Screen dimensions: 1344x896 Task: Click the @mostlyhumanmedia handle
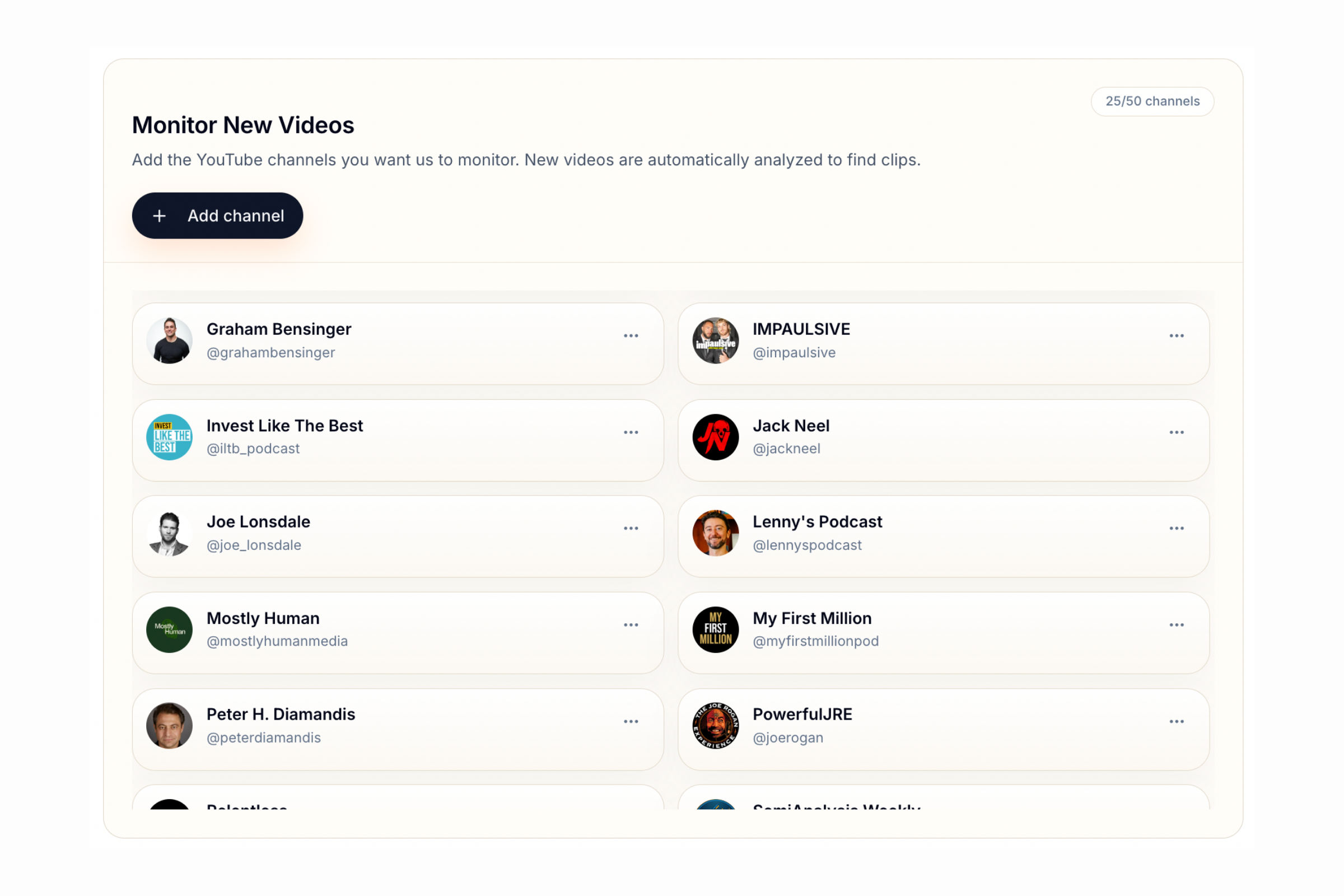(x=277, y=641)
